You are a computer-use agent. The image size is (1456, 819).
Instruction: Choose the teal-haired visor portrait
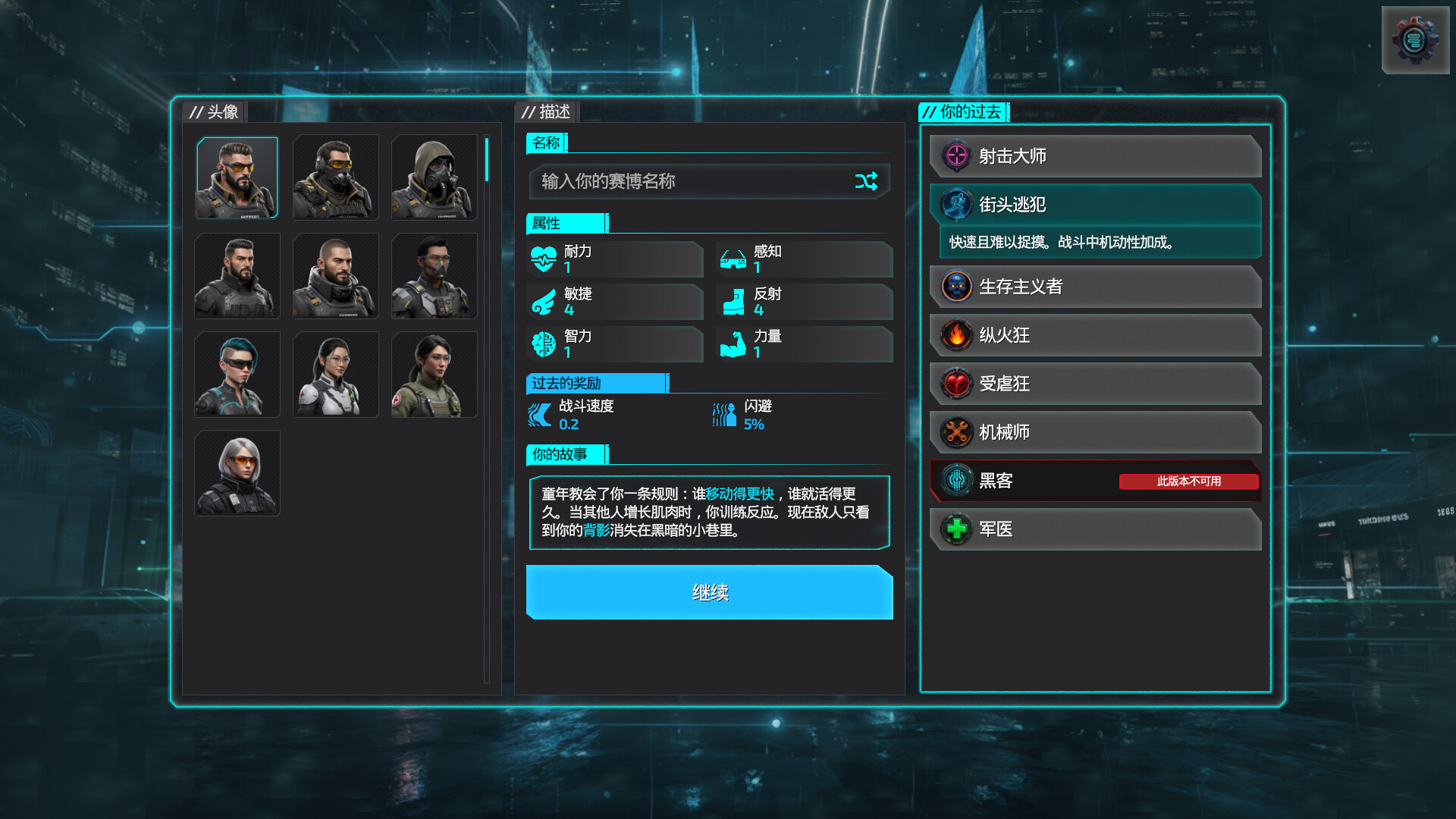pos(237,375)
